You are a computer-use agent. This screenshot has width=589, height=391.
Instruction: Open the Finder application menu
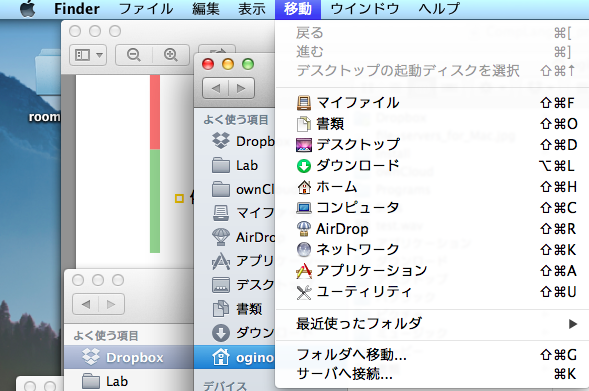[x=77, y=9]
